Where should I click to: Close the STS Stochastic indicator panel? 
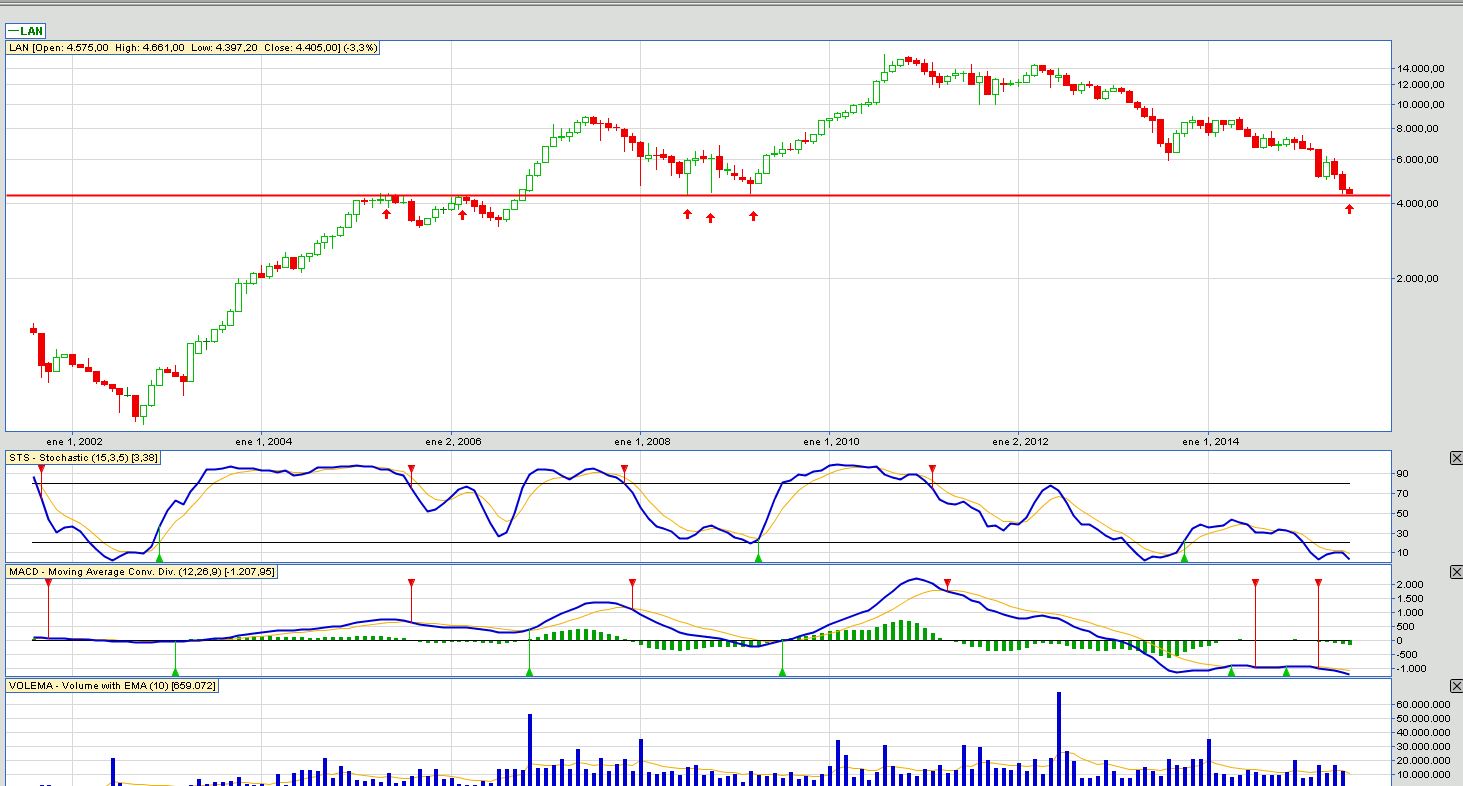click(x=1455, y=458)
